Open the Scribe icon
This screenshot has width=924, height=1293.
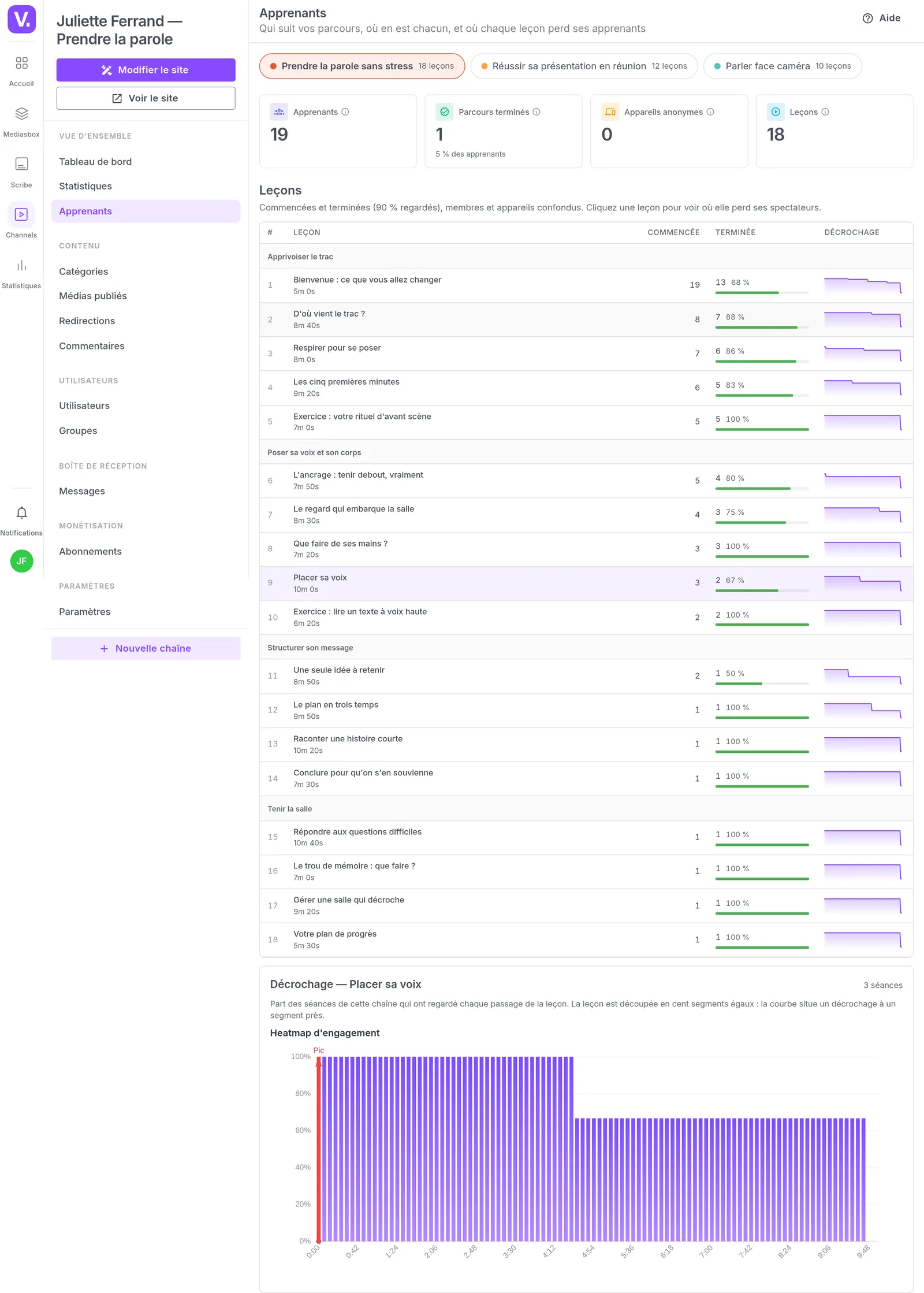click(x=21, y=164)
